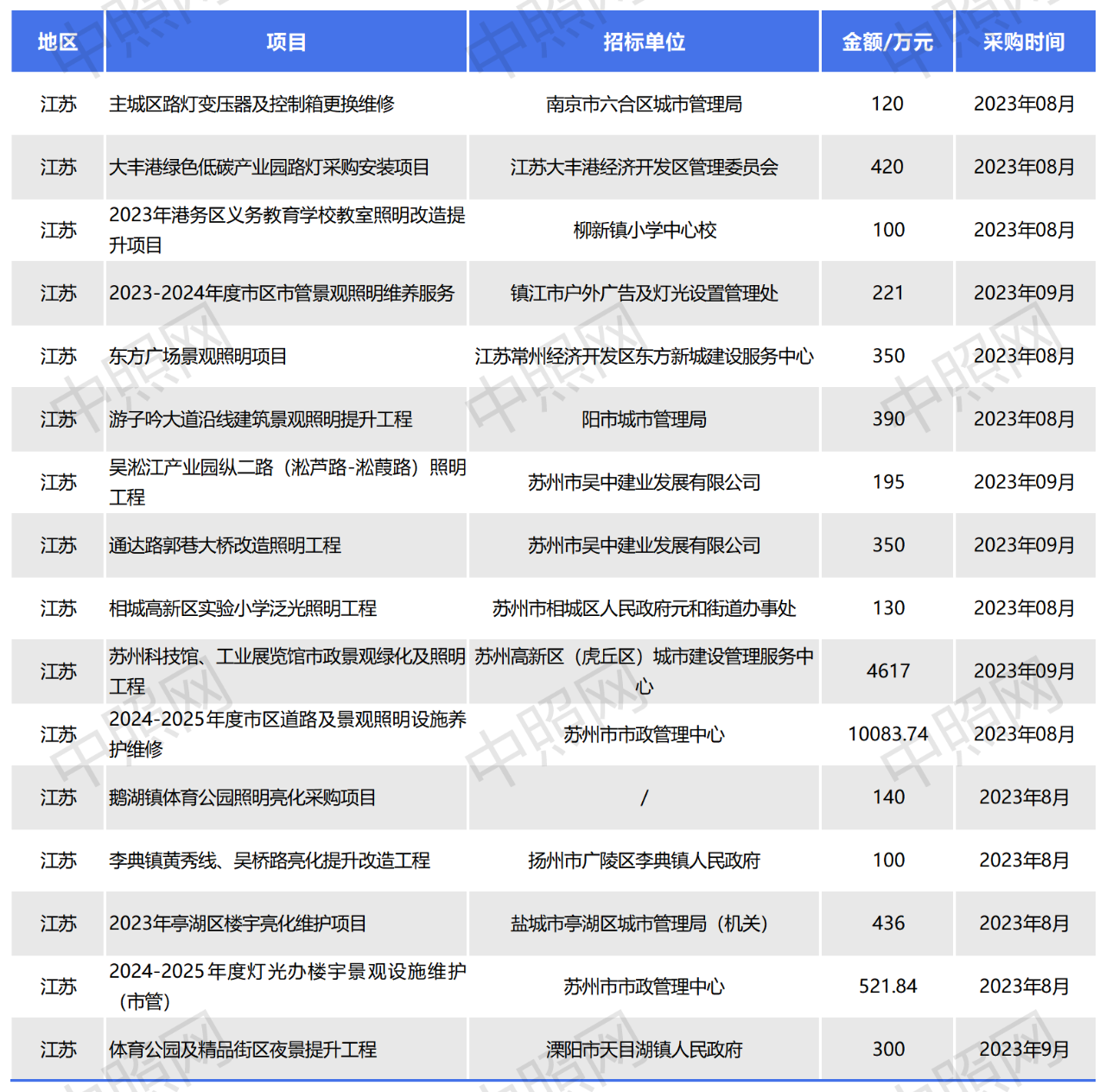
Task: Click 阳市城市管理局 cell
Action: (x=644, y=419)
